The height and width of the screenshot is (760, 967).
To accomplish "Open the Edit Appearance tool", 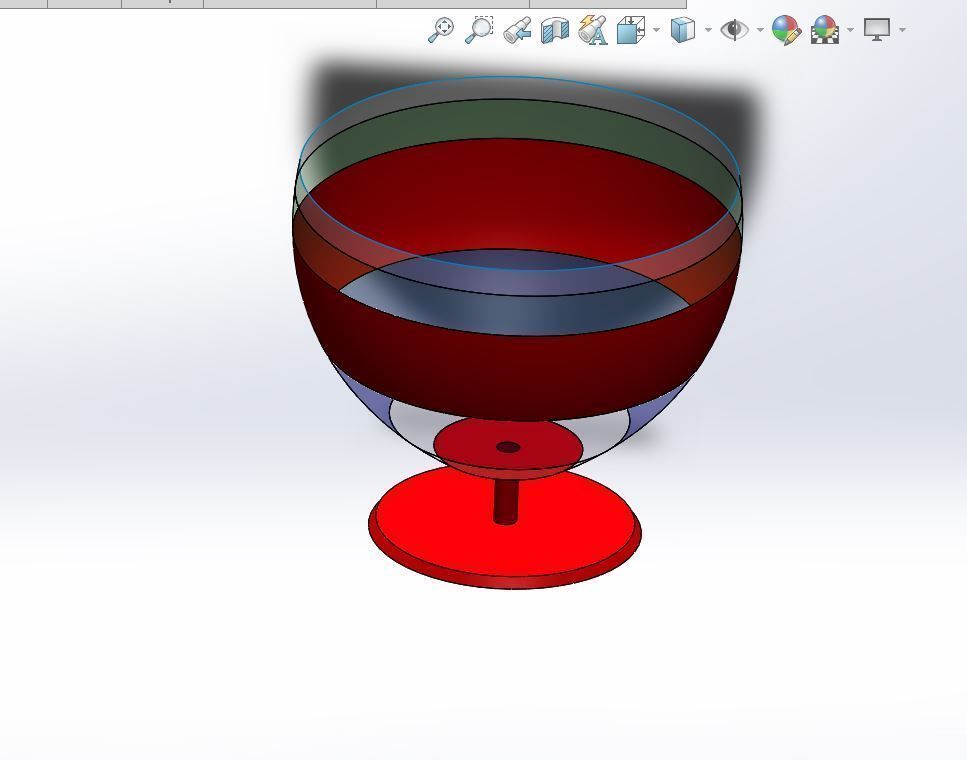I will [x=786, y=30].
